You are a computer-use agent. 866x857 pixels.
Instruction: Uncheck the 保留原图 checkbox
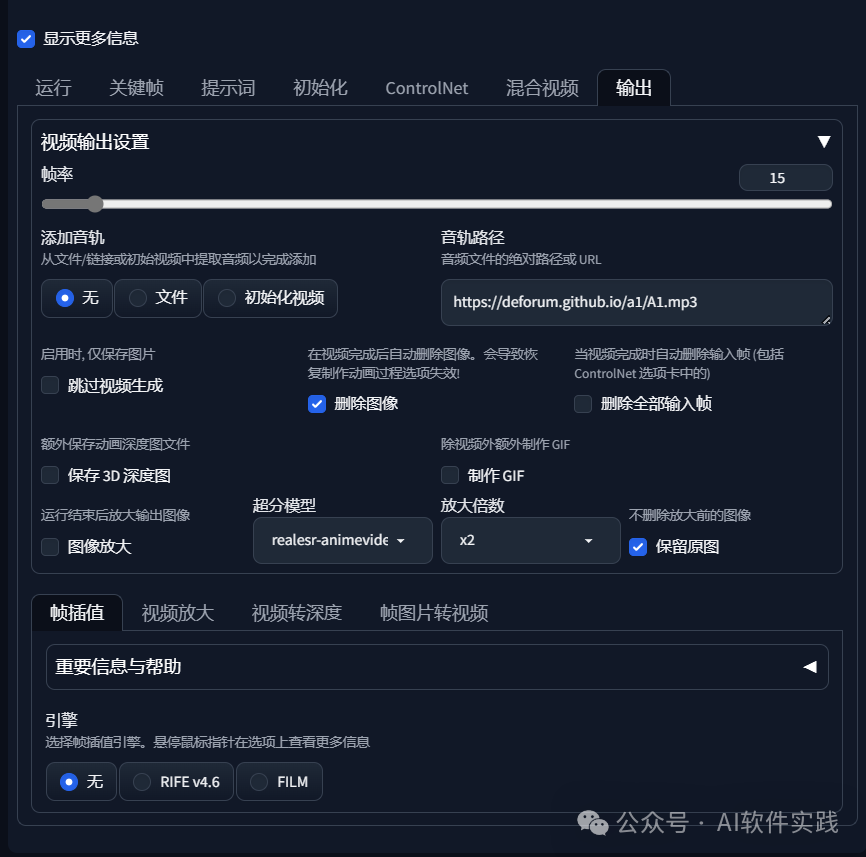tap(638, 547)
